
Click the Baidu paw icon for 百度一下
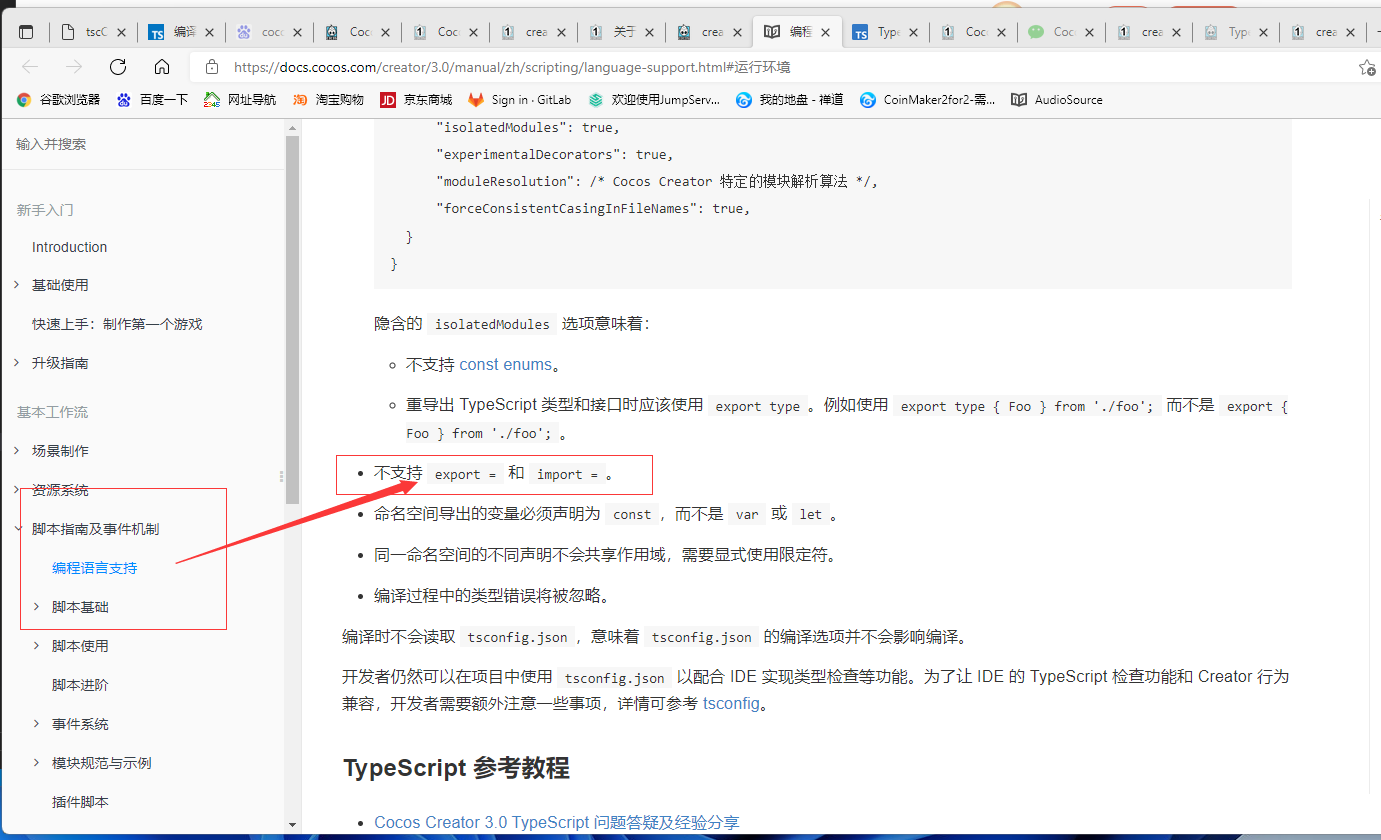click(124, 100)
